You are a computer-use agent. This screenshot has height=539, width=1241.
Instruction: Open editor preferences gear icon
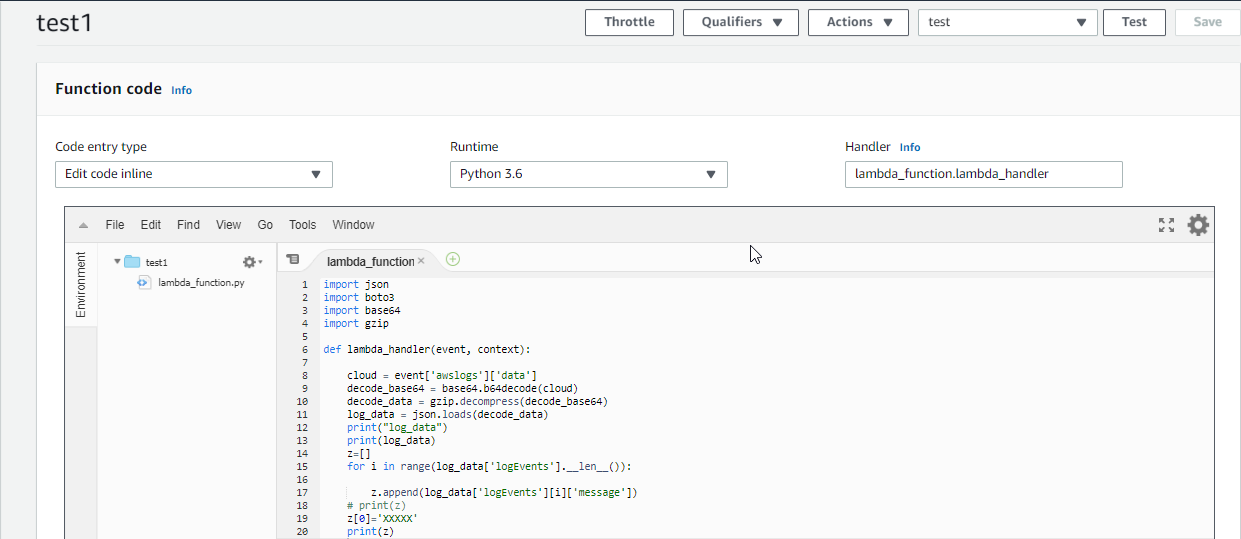pyautogui.click(x=1198, y=225)
